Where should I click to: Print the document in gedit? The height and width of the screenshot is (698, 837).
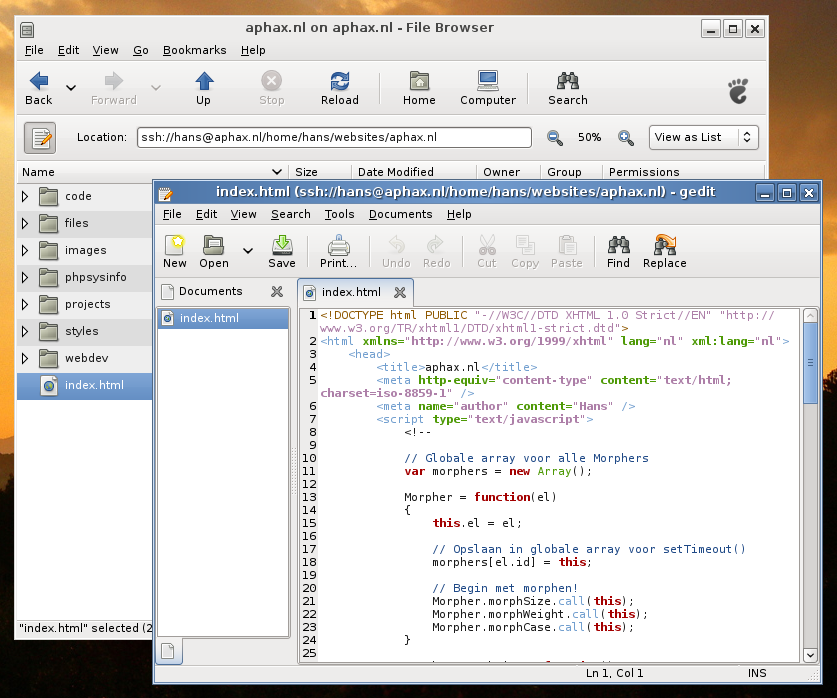coord(338,252)
